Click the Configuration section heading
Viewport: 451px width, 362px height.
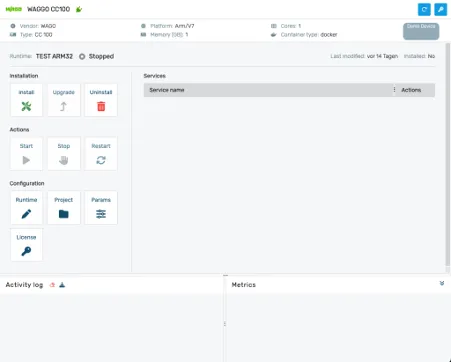(x=27, y=183)
